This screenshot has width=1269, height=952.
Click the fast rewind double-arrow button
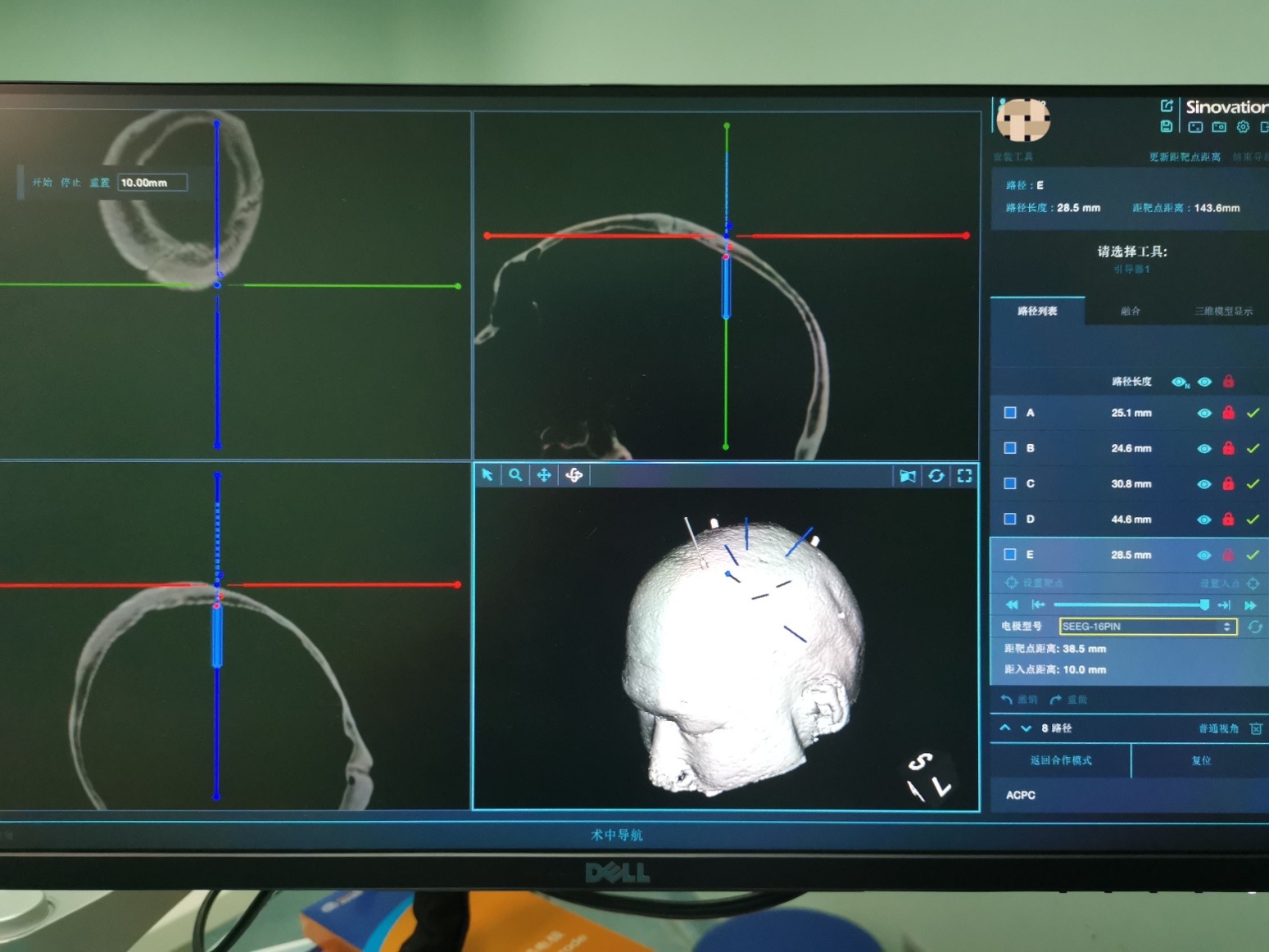[x=1012, y=605]
